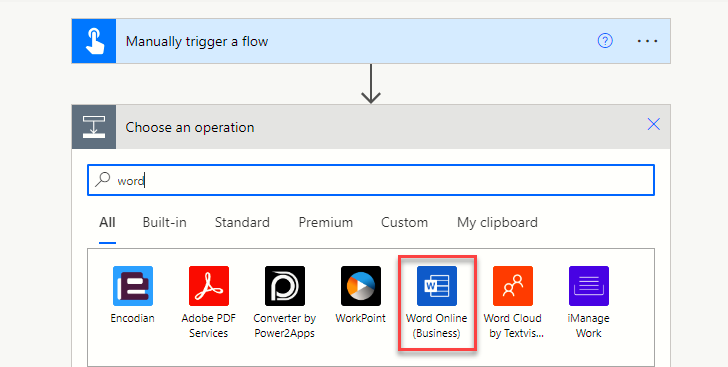
Task: Focus the connector search box containing 'word'
Action: click(371, 180)
